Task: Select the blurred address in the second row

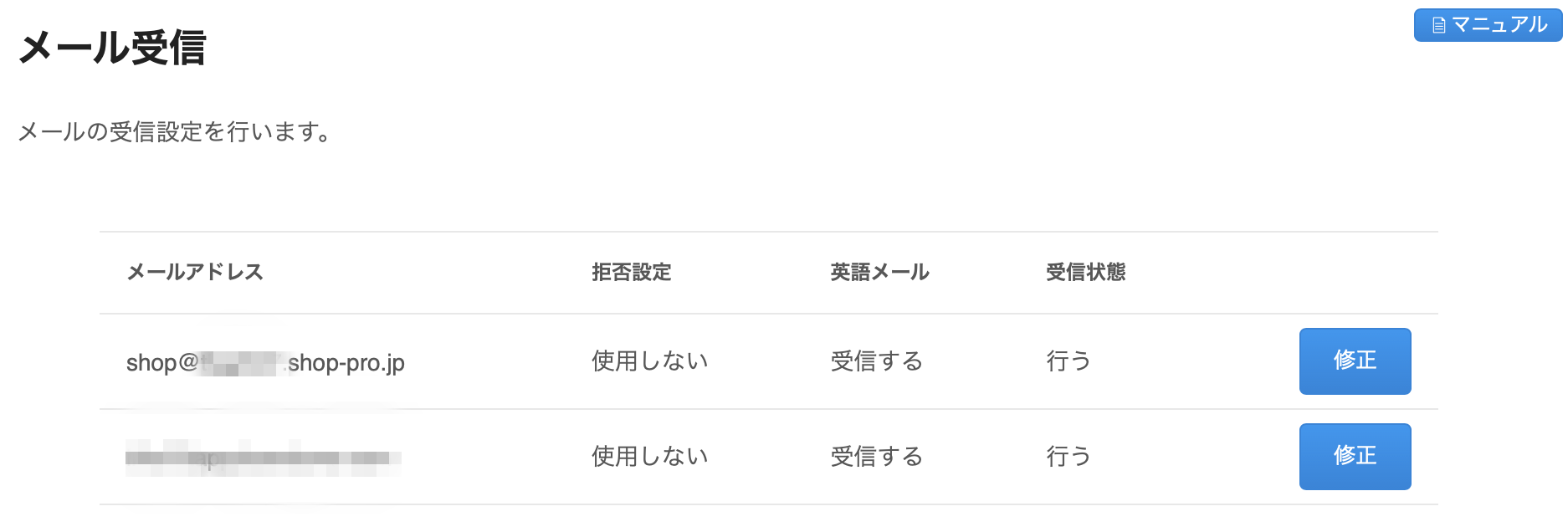Action: pyautogui.click(x=263, y=458)
